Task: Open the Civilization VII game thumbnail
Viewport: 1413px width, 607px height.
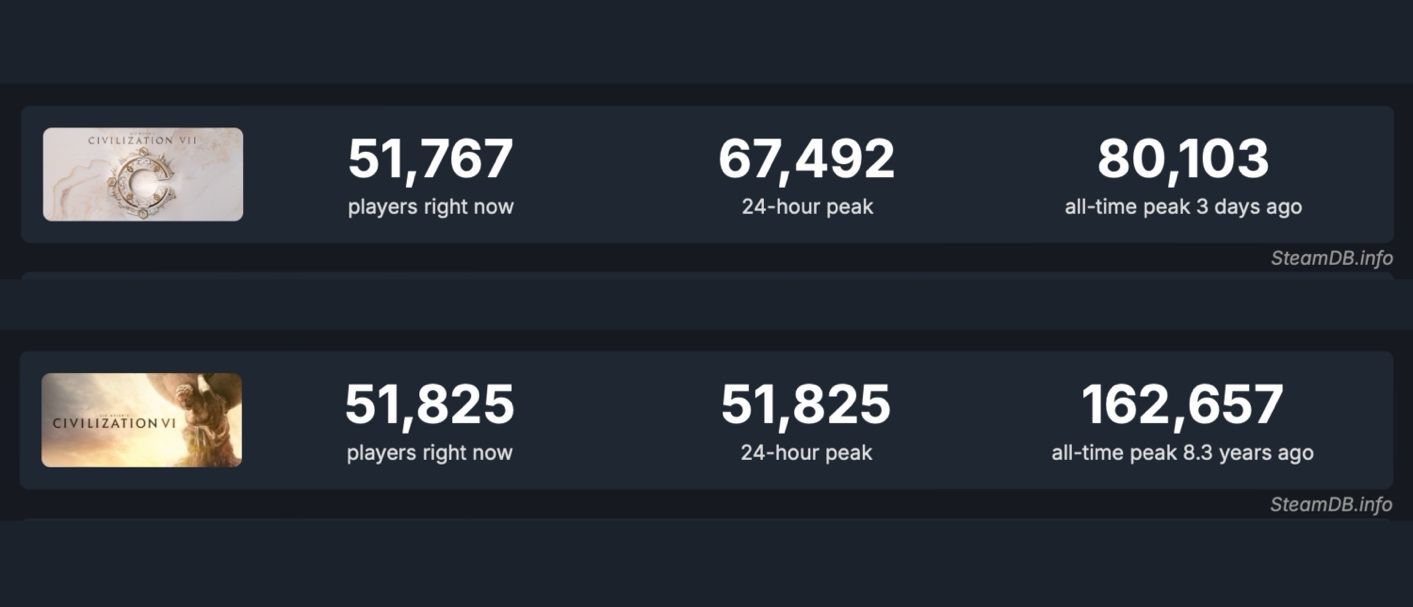Action: click(x=143, y=174)
